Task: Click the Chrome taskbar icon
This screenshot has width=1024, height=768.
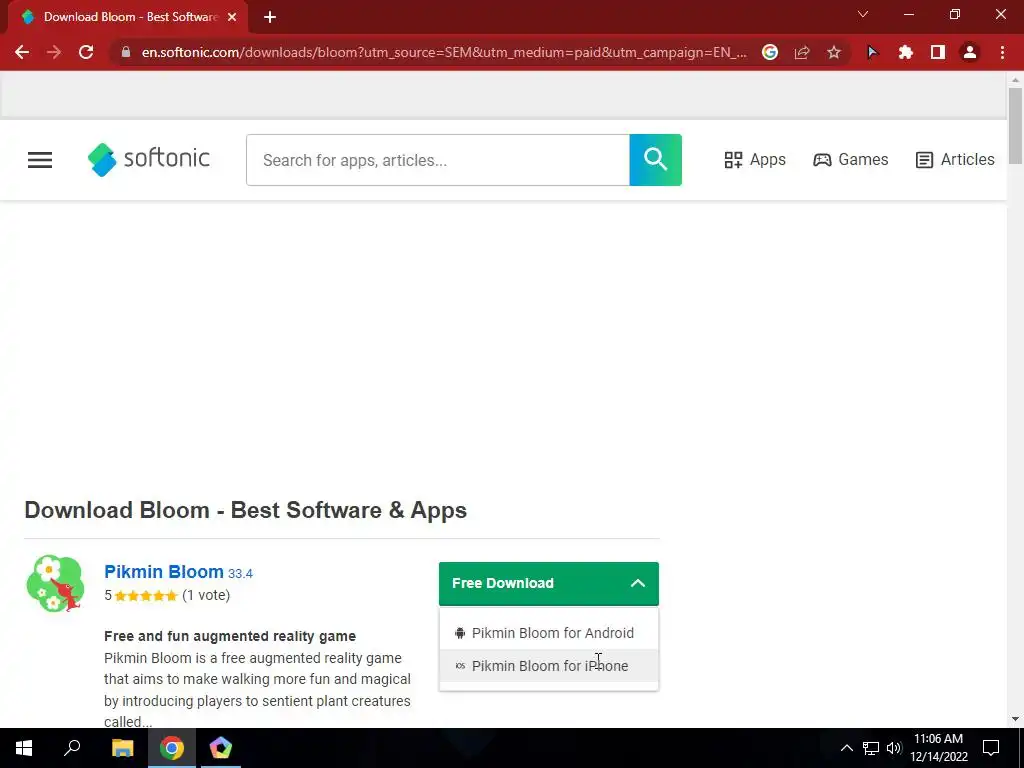Action: pos(172,748)
